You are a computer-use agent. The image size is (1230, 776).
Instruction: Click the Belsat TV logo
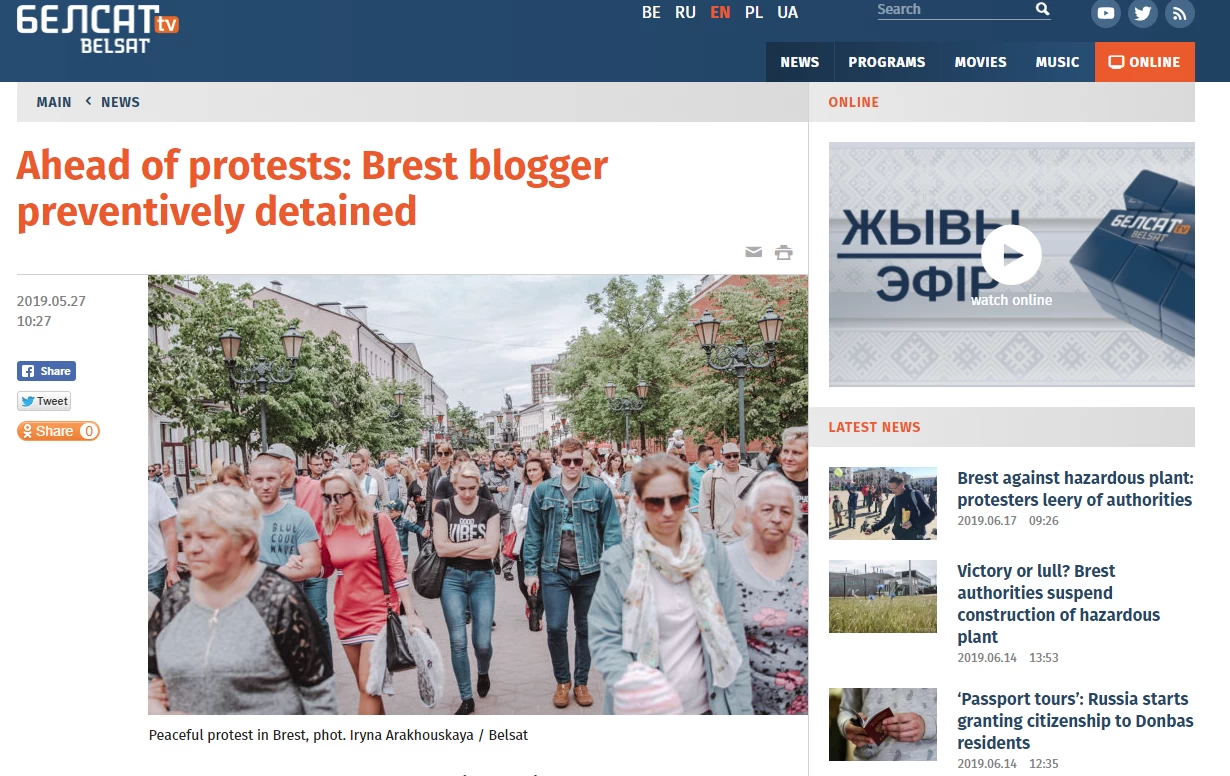click(97, 28)
